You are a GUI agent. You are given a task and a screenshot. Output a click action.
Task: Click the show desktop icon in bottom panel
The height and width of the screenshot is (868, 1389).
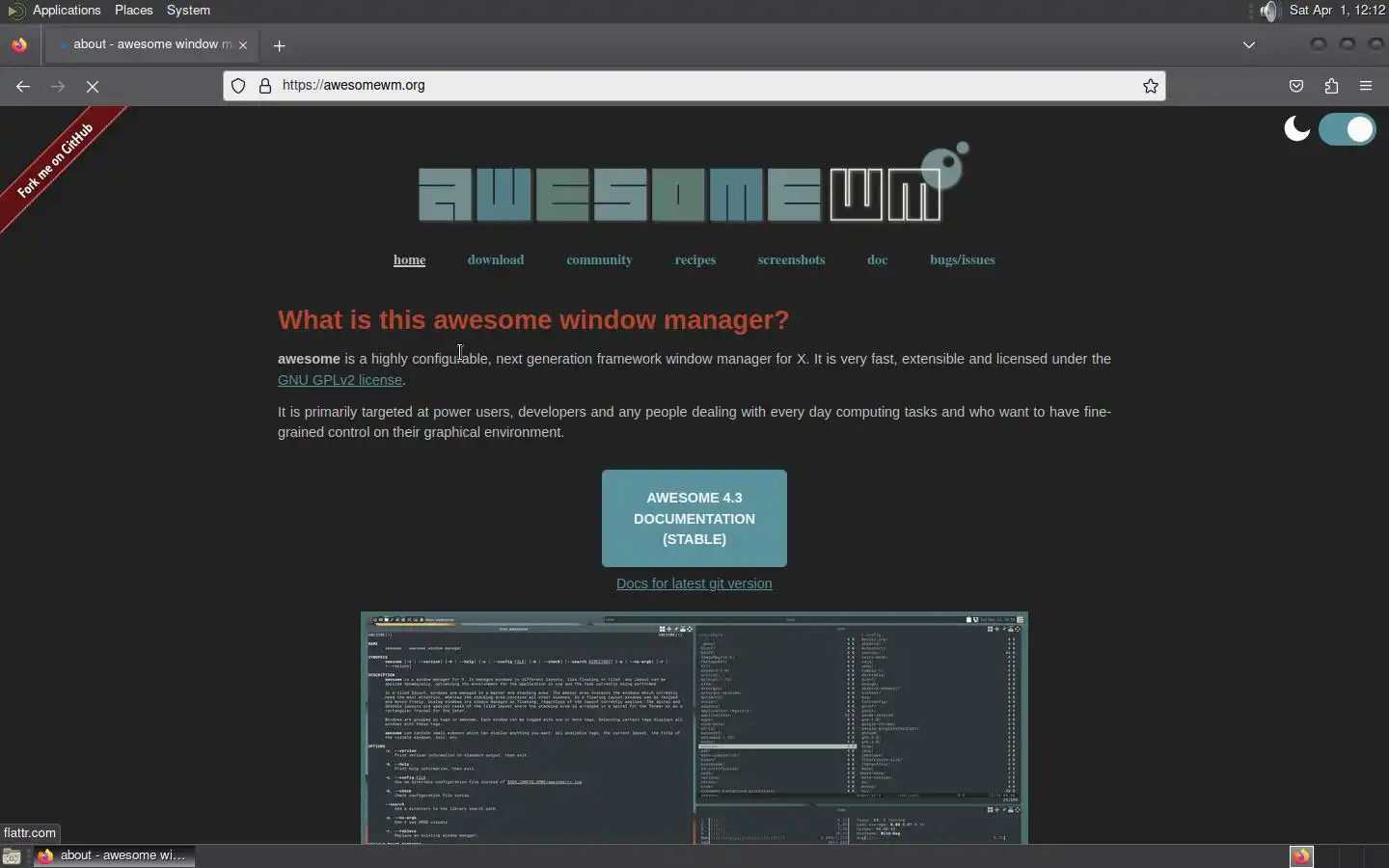pyautogui.click(x=12, y=856)
